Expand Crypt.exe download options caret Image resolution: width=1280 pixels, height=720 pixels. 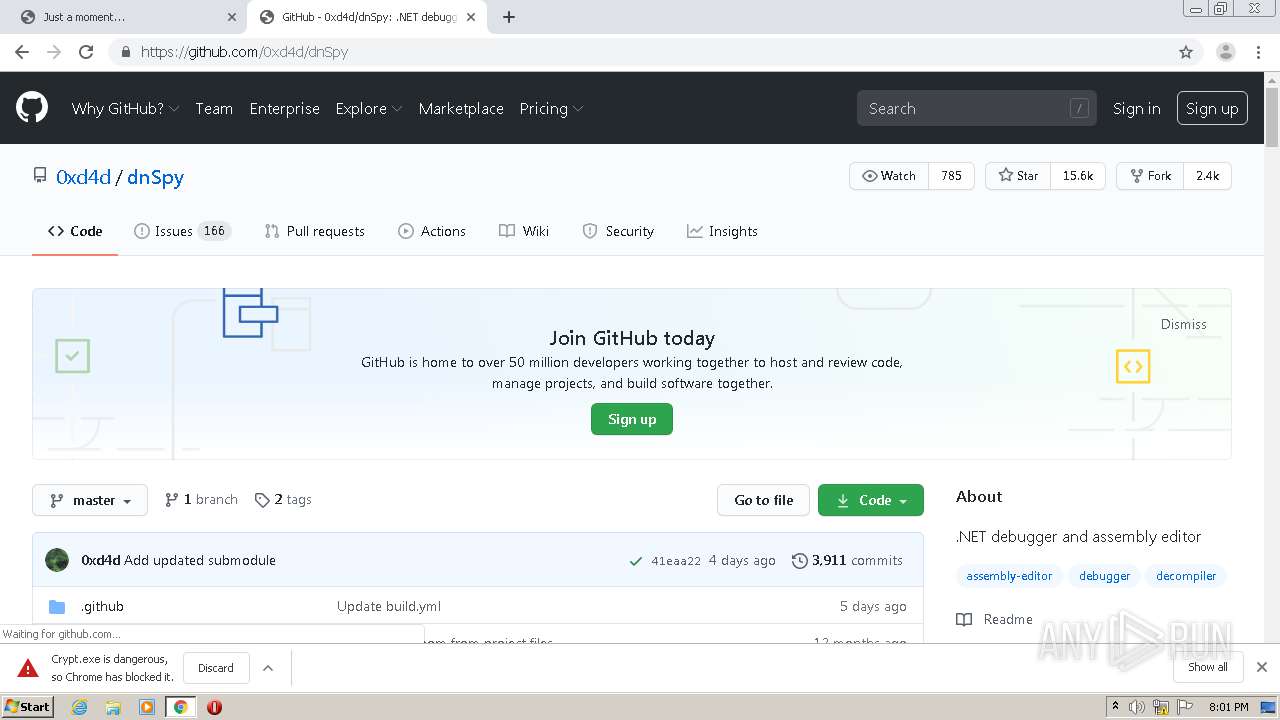[x=268, y=668]
